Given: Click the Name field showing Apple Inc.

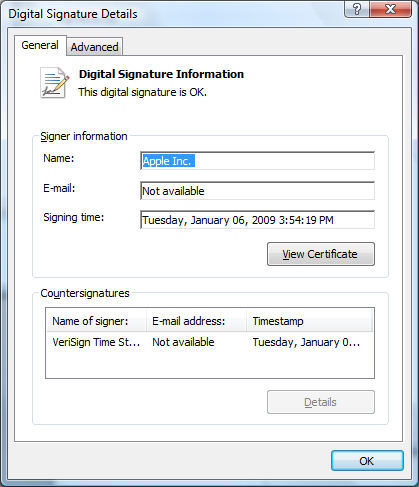Looking at the screenshot, I should [x=257, y=161].
